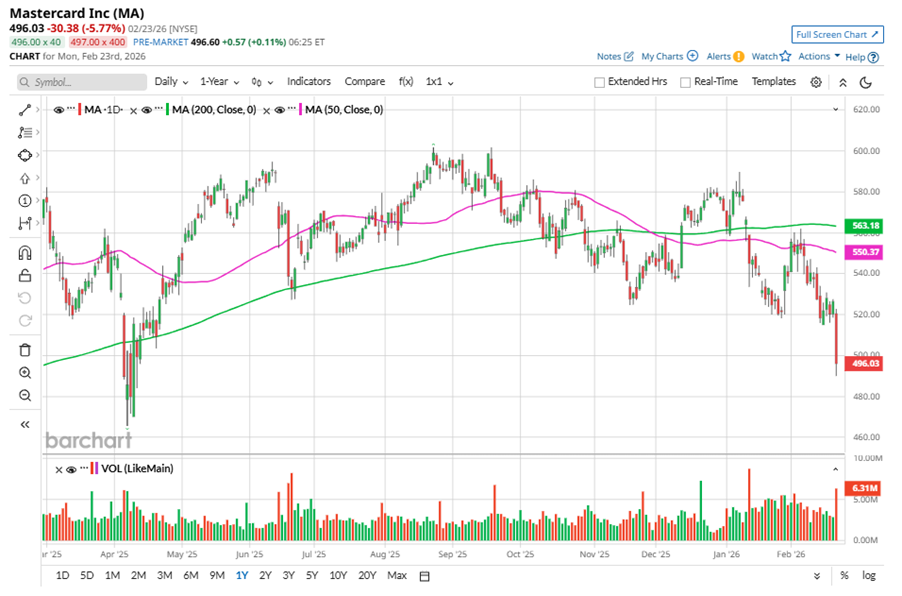Check the Real-Time checkbox
The image size is (902, 596).
[x=685, y=82]
